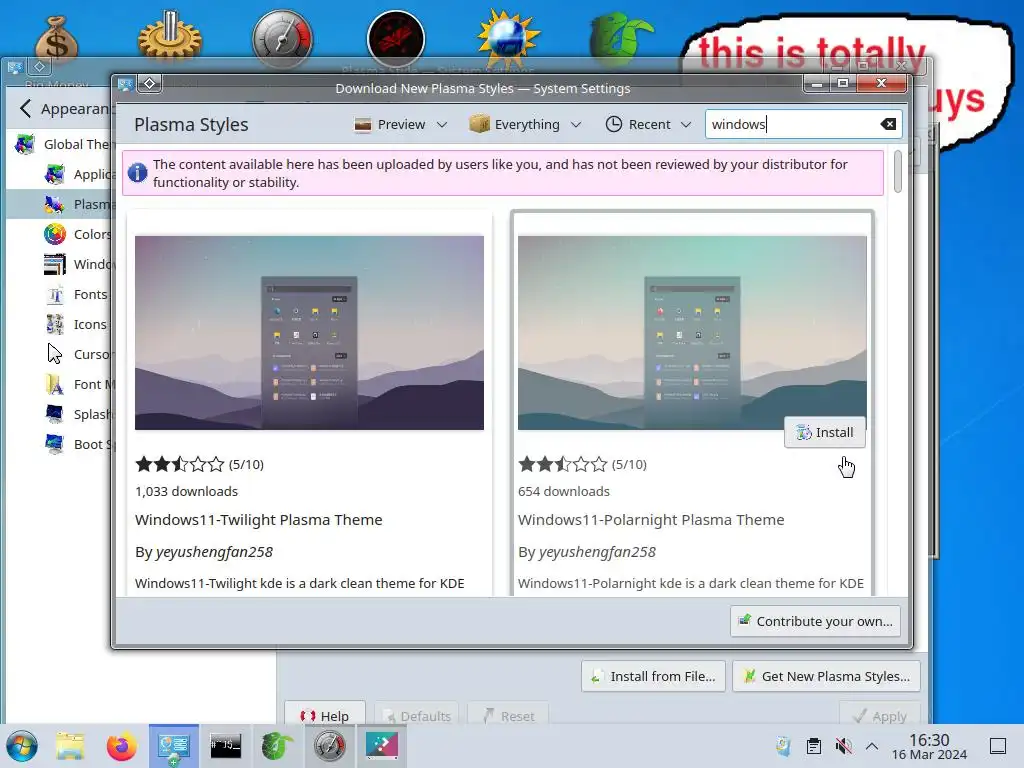Viewport: 1024px width, 768px height.
Task: Open the Everything category dropdown
Action: click(525, 124)
